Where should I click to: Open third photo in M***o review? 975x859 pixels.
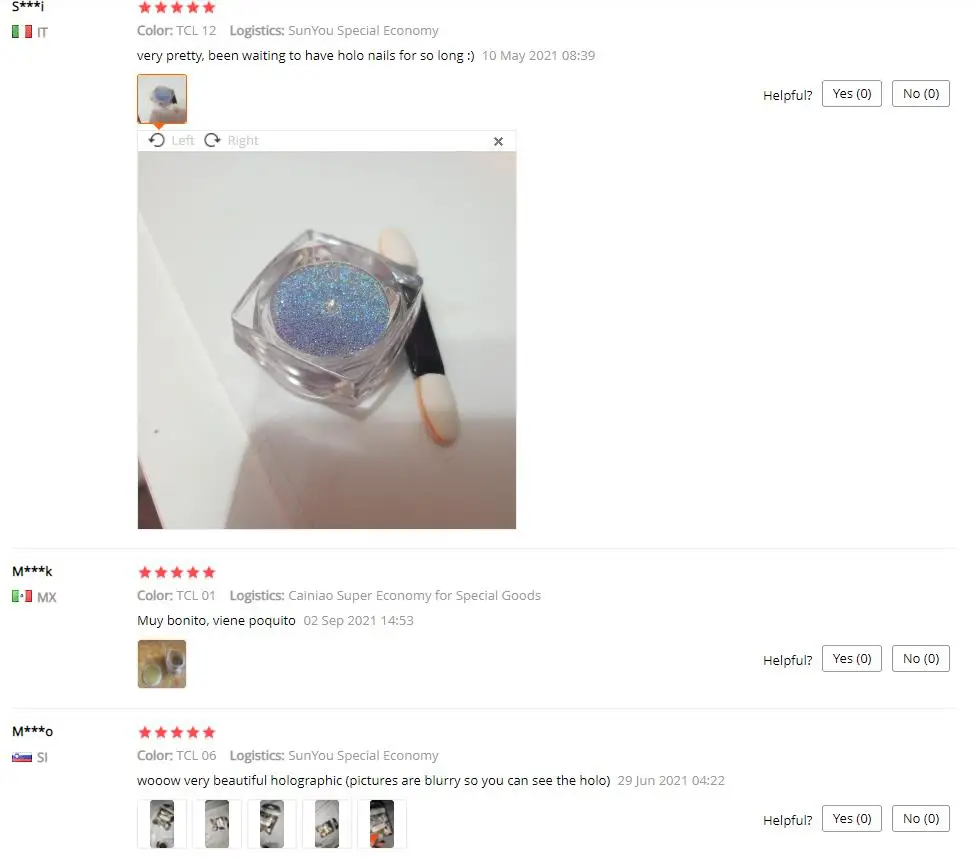tap(272, 824)
